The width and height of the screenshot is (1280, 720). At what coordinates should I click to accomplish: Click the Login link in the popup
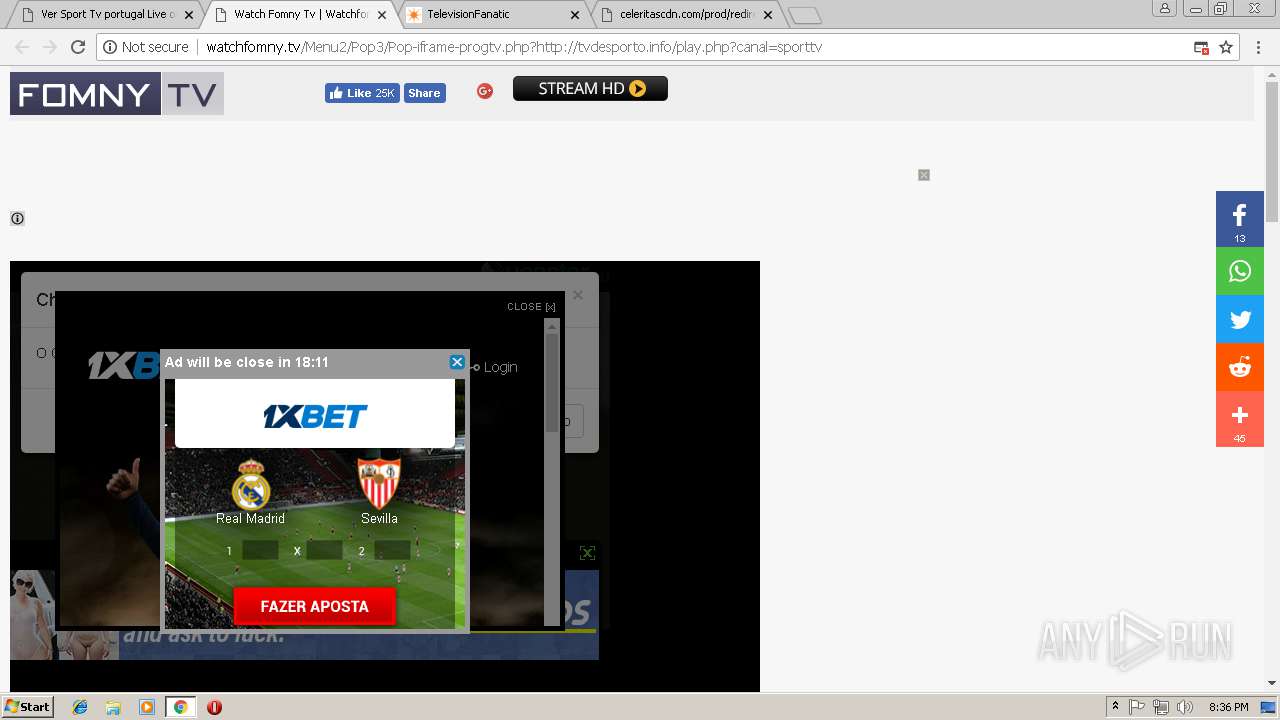pyautogui.click(x=500, y=367)
